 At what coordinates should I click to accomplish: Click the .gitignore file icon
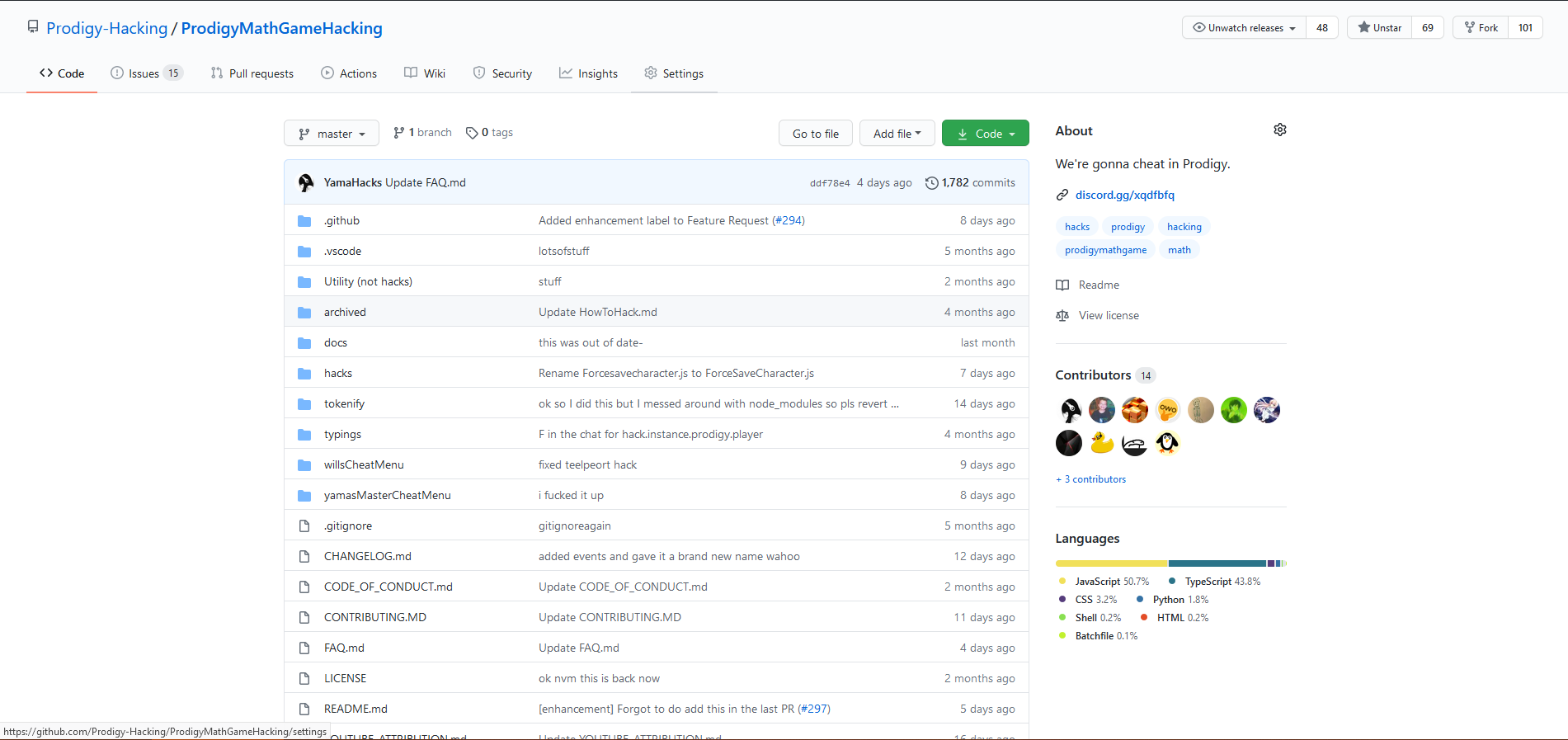click(x=304, y=526)
